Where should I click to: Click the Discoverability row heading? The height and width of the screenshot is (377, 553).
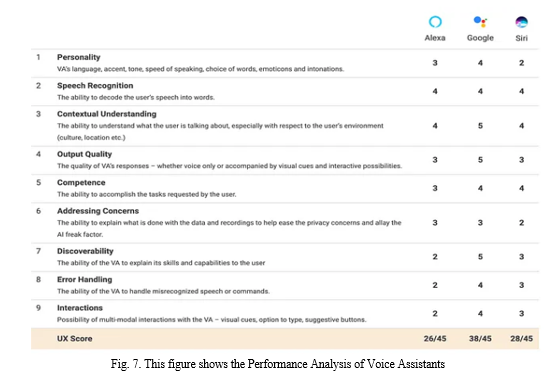point(85,251)
